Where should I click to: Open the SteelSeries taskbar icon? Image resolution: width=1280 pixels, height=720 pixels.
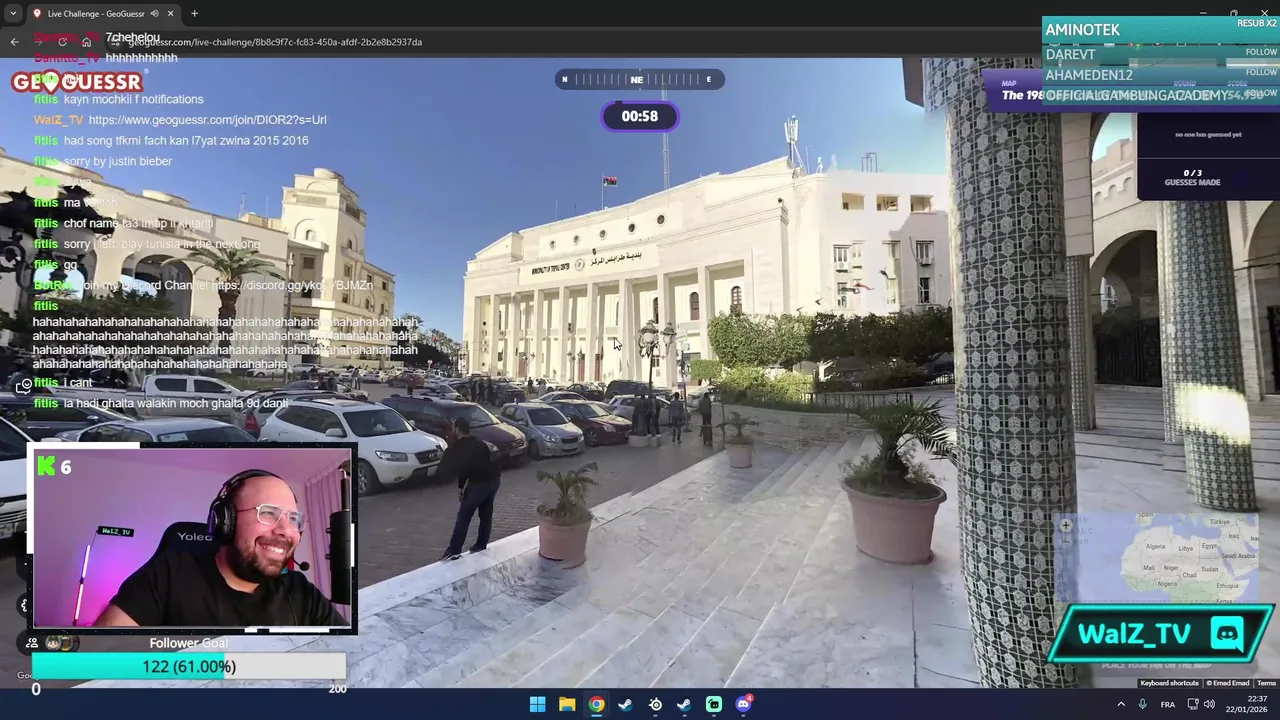tap(655, 704)
